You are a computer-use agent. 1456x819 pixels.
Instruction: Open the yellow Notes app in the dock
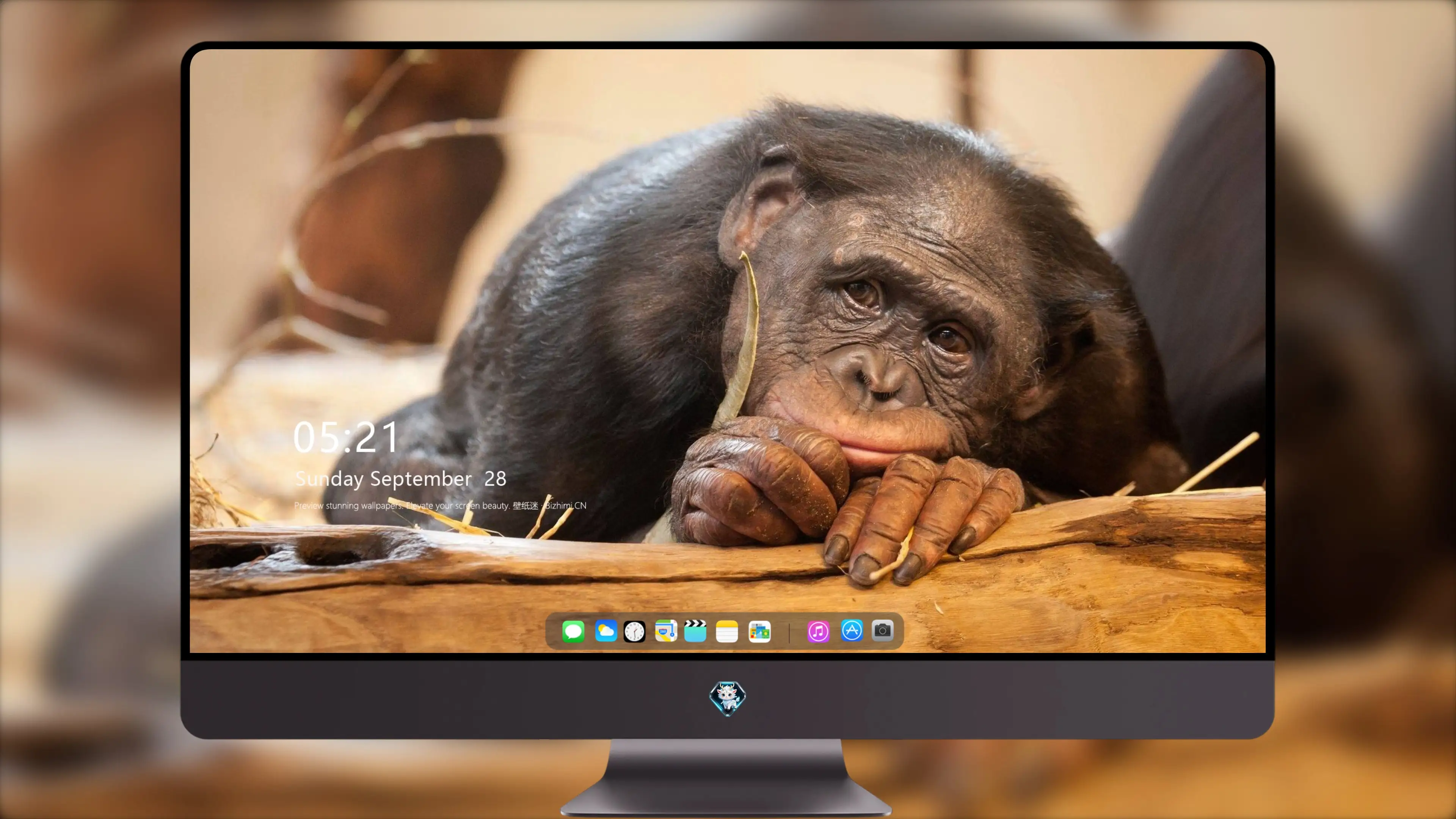pos(727,631)
